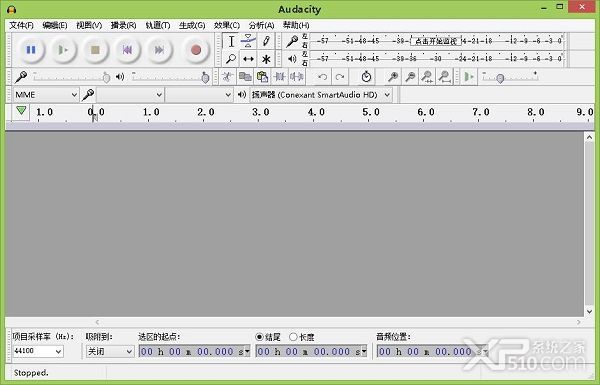Click the Fit Selection zoom icon
The height and width of the screenshot is (385, 600).
pyautogui.click(x=427, y=77)
